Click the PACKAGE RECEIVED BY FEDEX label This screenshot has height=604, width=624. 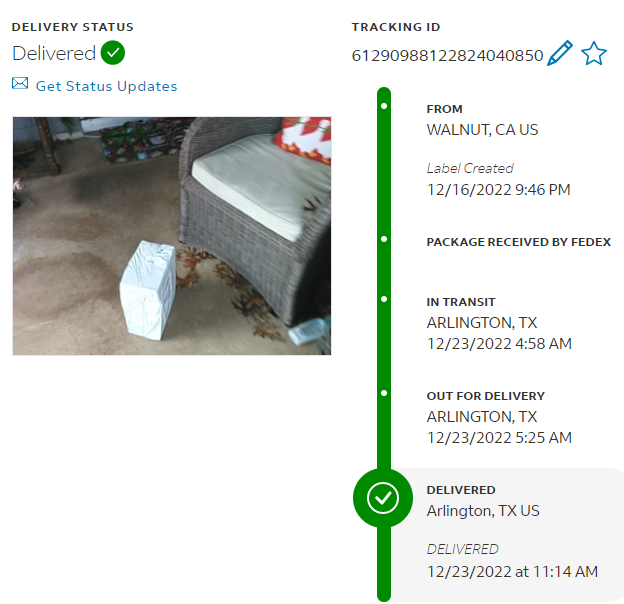[519, 242]
